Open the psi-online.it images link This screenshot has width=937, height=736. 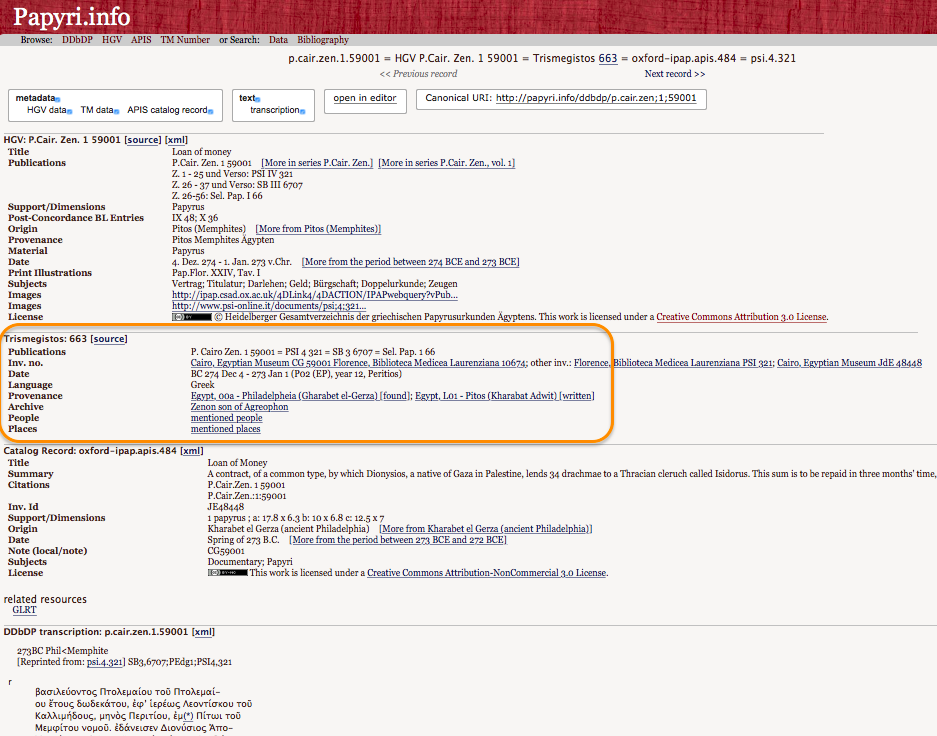pyautogui.click(x=269, y=306)
